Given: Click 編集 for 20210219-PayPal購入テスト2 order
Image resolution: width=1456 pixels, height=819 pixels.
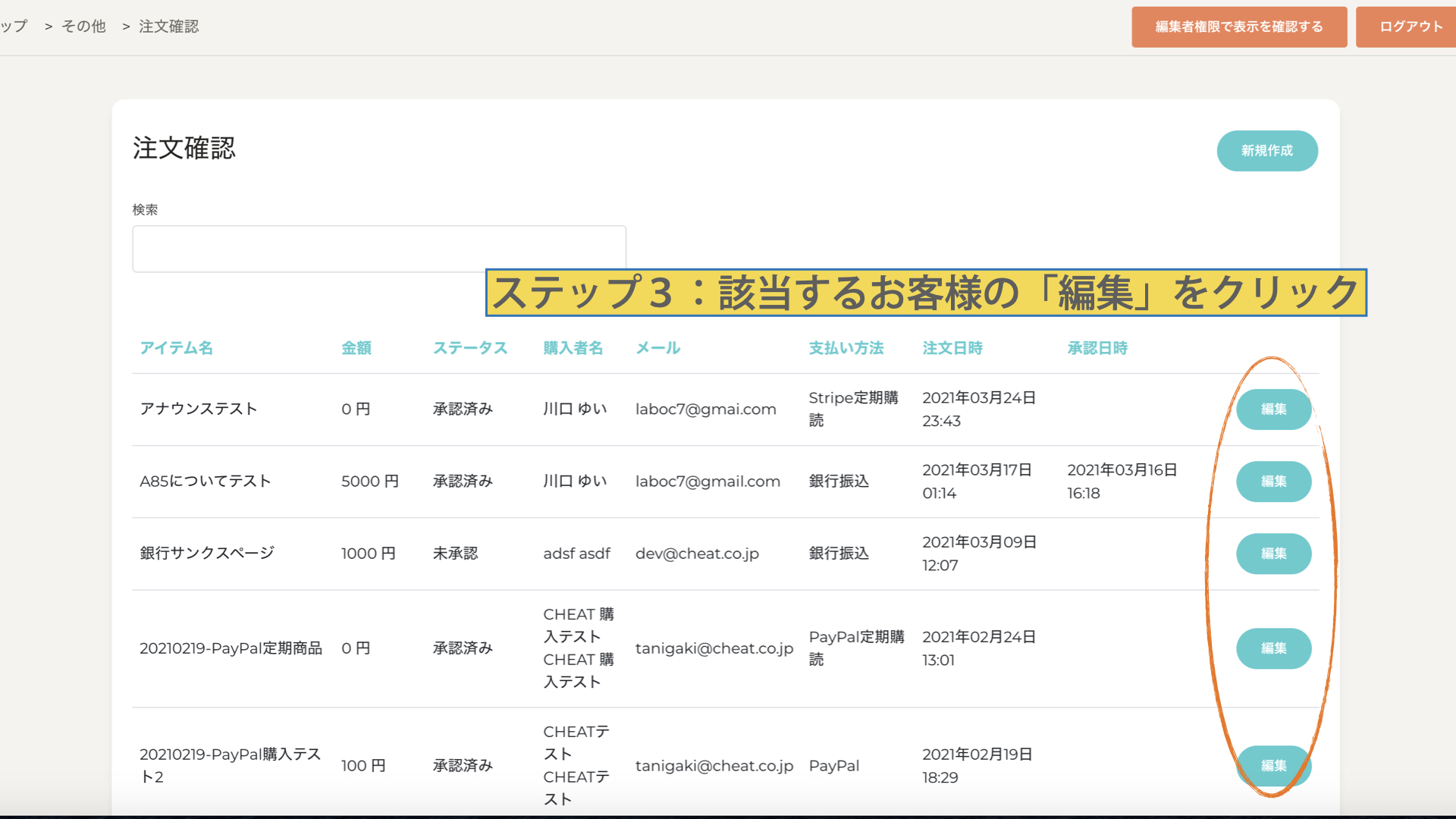Looking at the screenshot, I should pos(1272,766).
